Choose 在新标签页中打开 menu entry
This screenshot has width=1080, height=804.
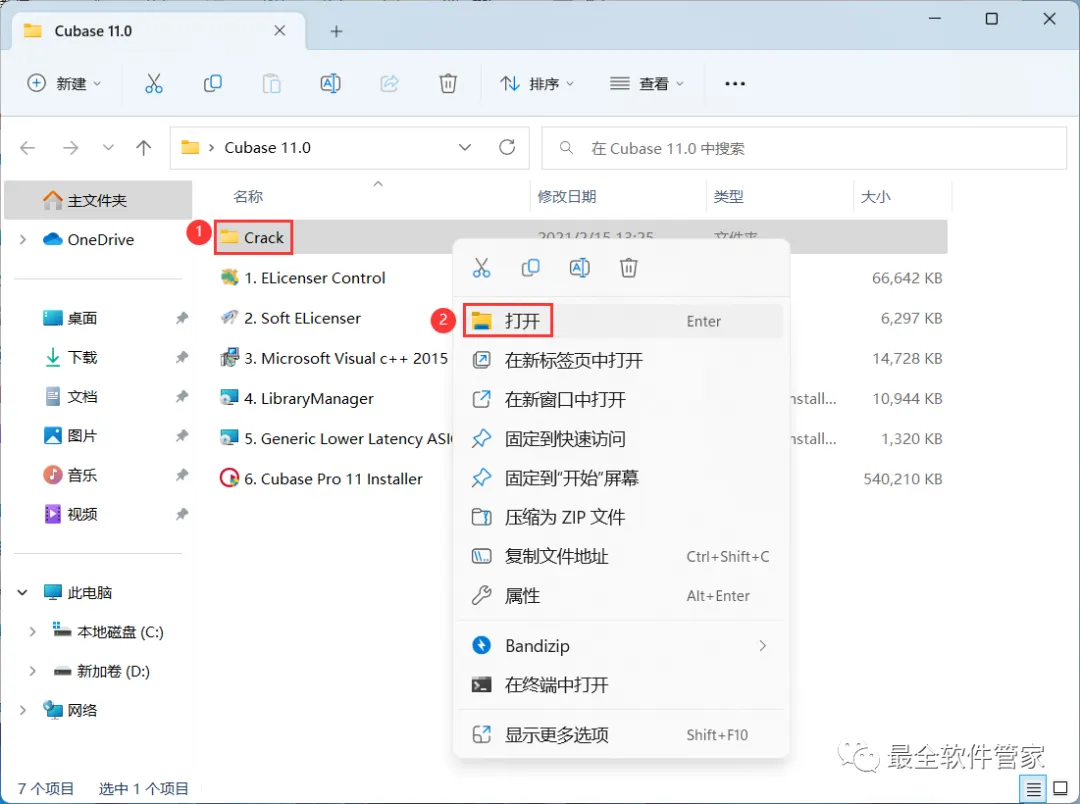click(622, 360)
